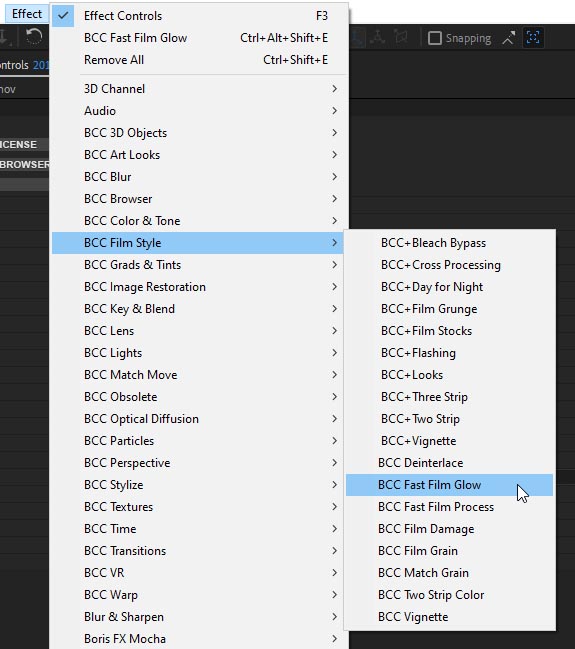
Task: Apply the BCC+Looks effect
Action: (450, 375)
